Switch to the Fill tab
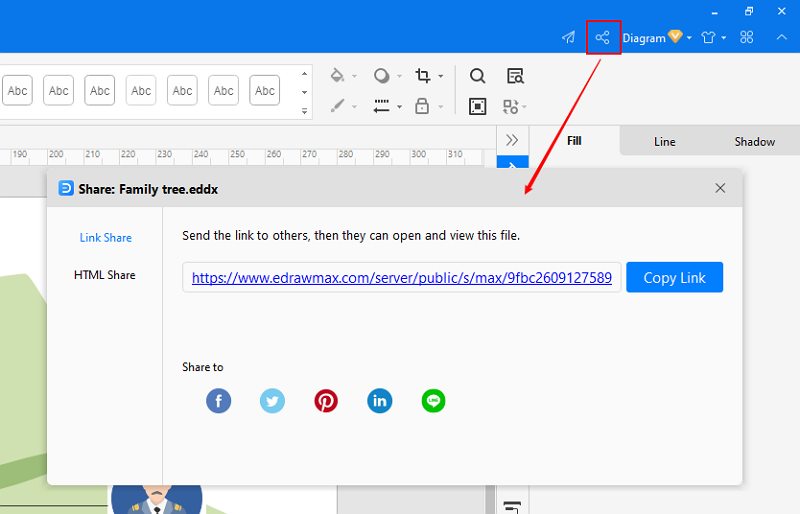800x514 pixels. 574,141
